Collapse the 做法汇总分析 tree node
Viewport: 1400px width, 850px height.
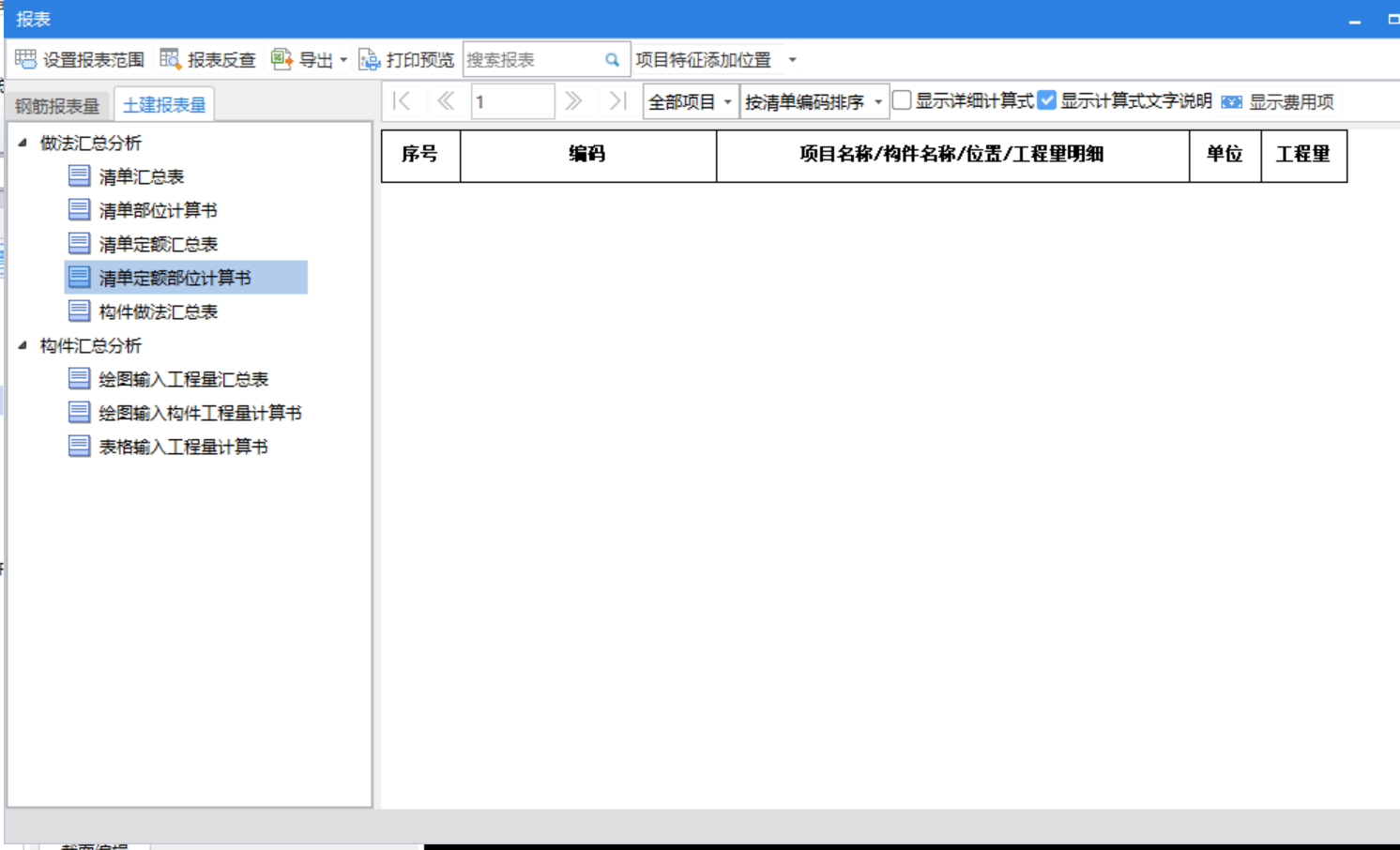(x=23, y=143)
